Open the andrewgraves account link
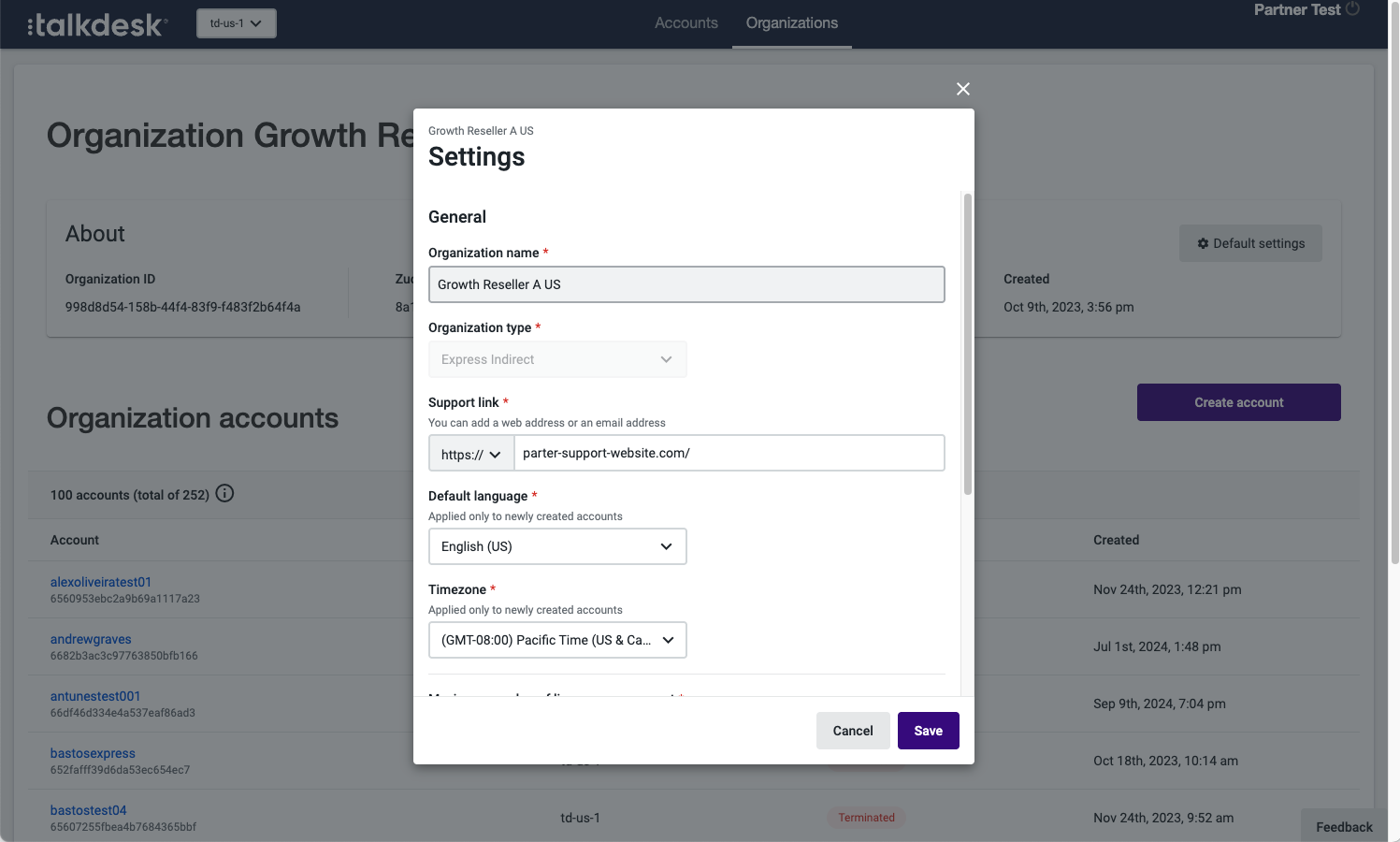The image size is (1400, 842). (x=91, y=639)
